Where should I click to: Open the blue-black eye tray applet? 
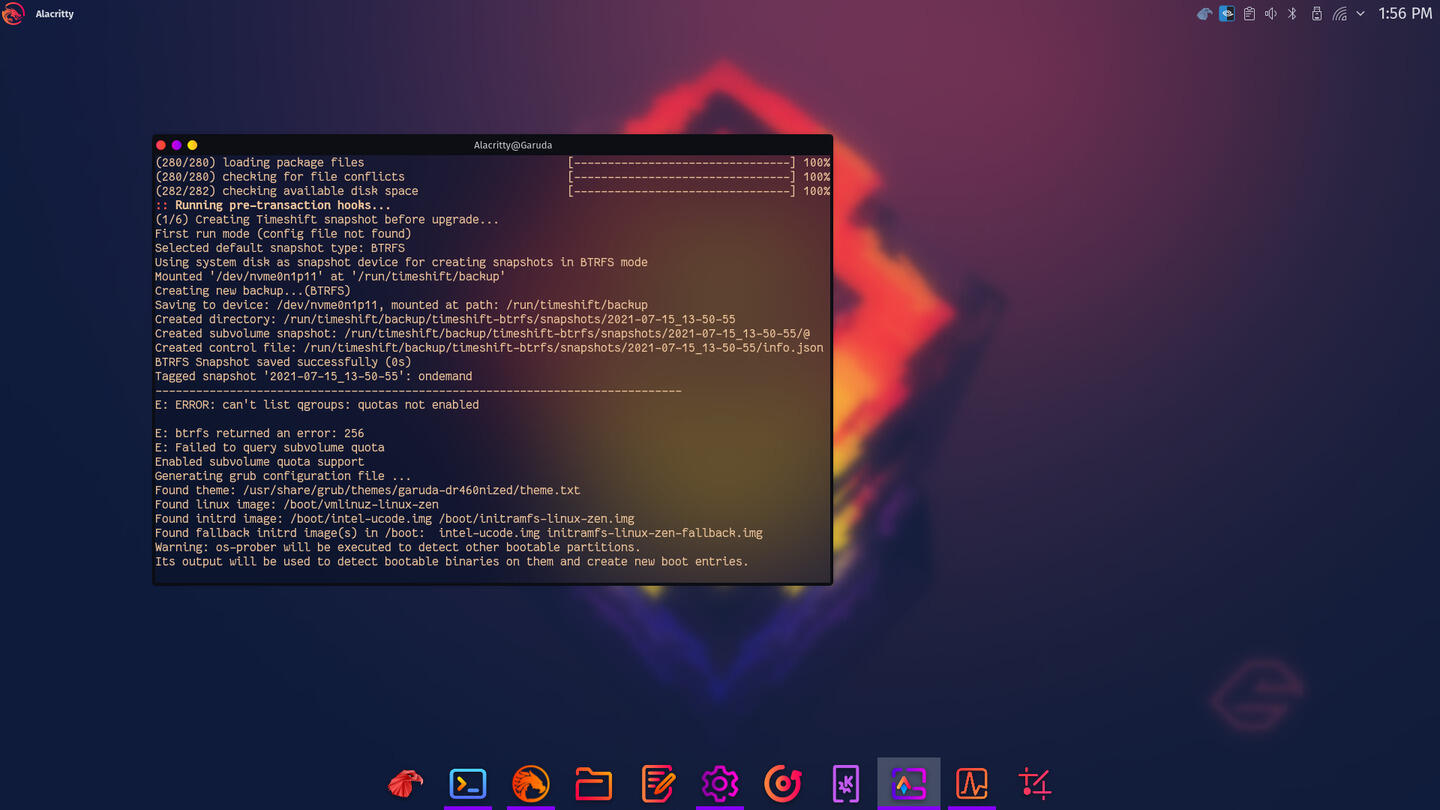tap(1227, 14)
